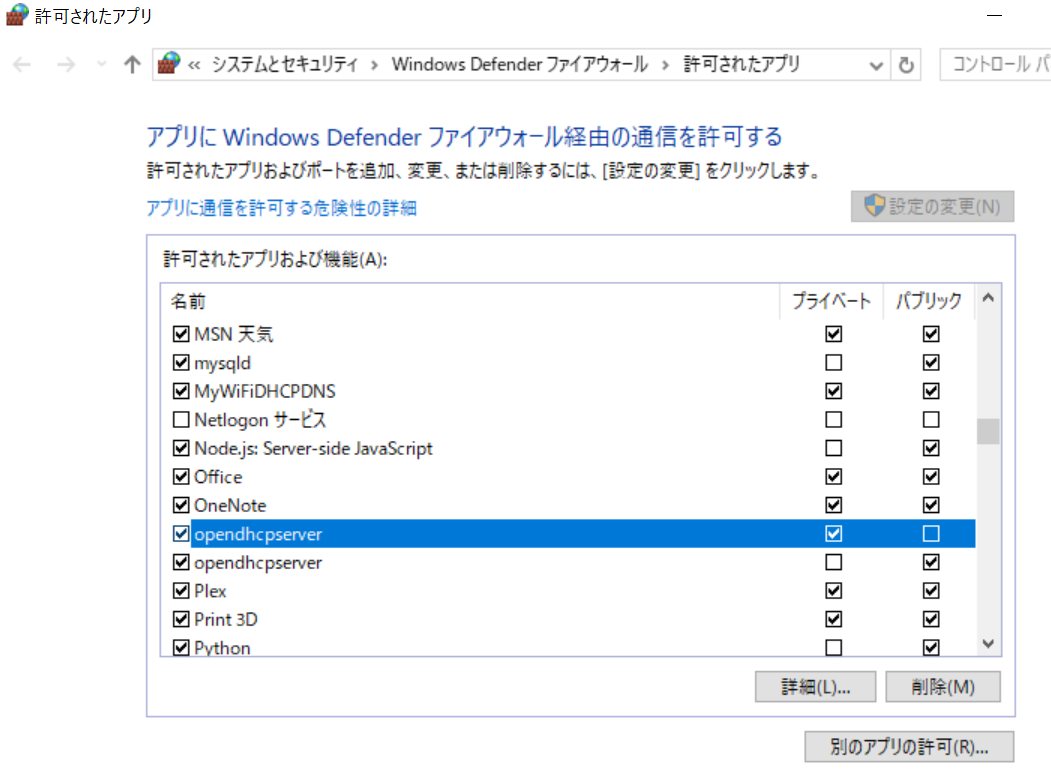Screen dimensions: 1051x773
Task: Select the Print 3D list entry
Action: point(225,619)
